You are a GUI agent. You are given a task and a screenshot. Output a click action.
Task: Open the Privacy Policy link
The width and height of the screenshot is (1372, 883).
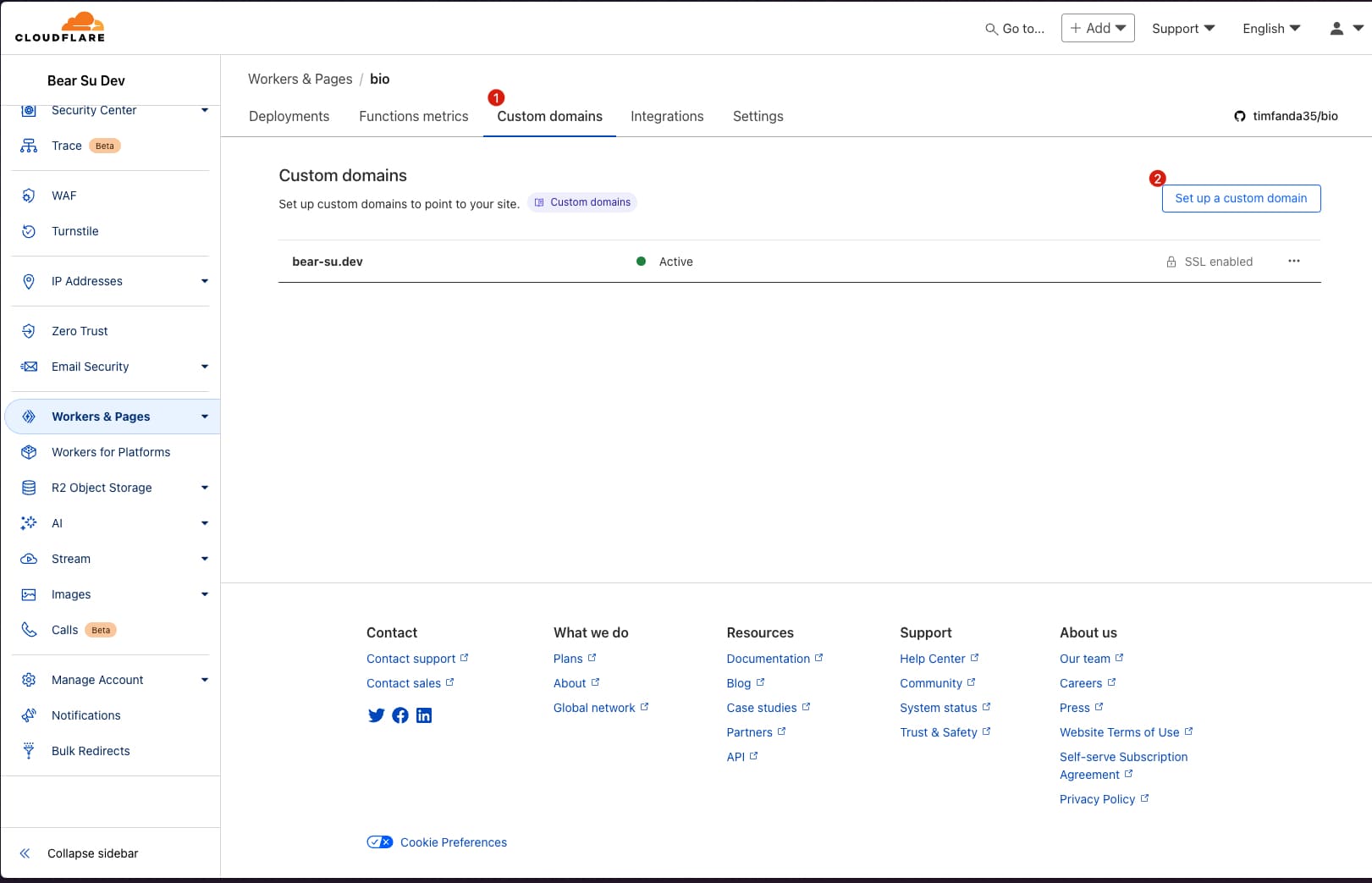(x=1104, y=799)
